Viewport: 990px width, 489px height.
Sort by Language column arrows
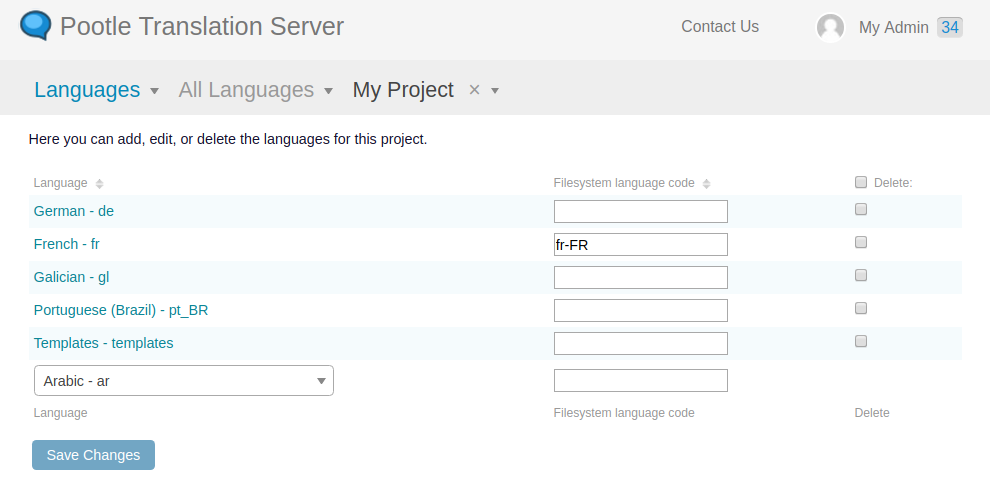(99, 183)
